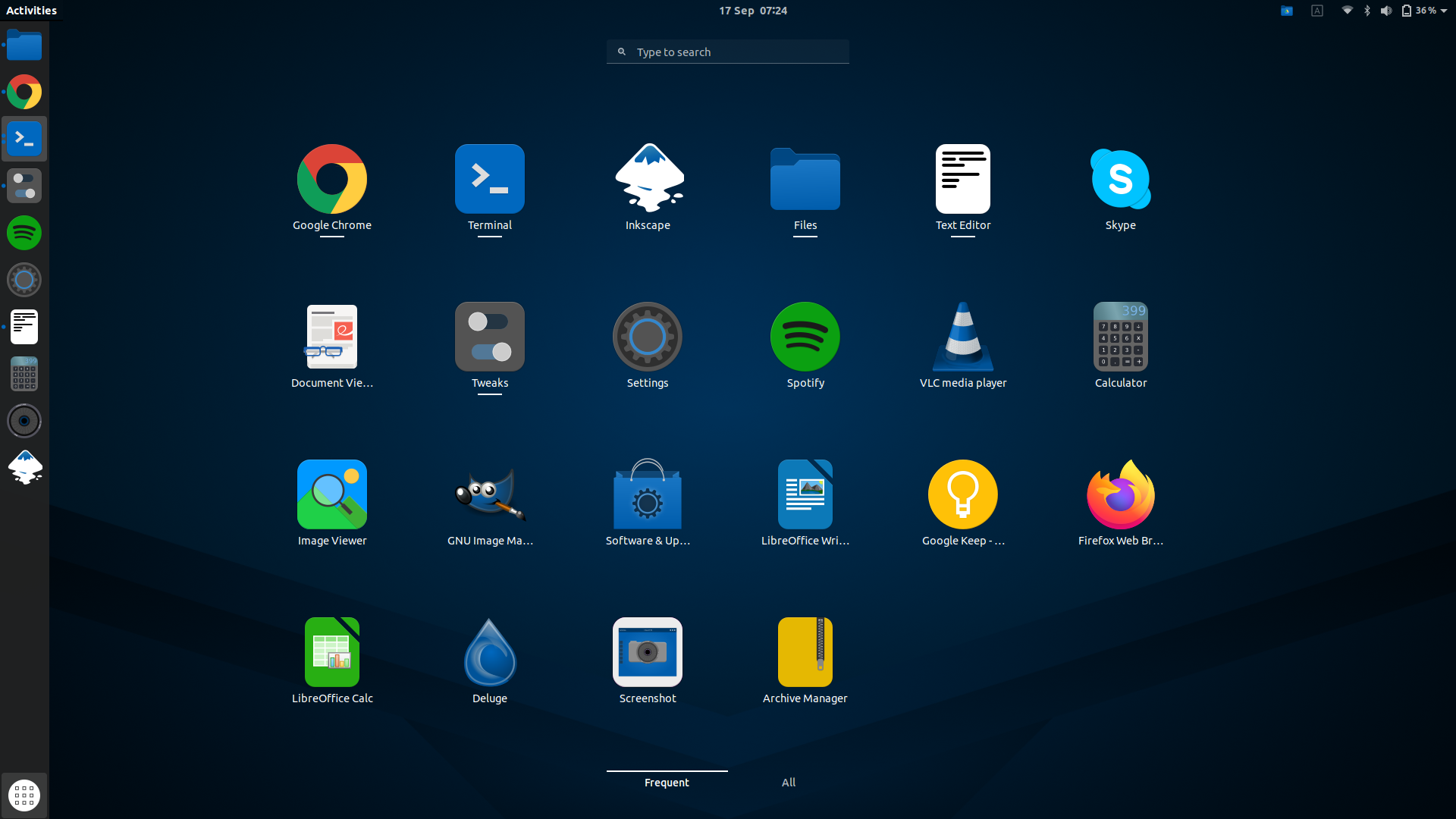Expand the system status menu arrow

[1444, 11]
